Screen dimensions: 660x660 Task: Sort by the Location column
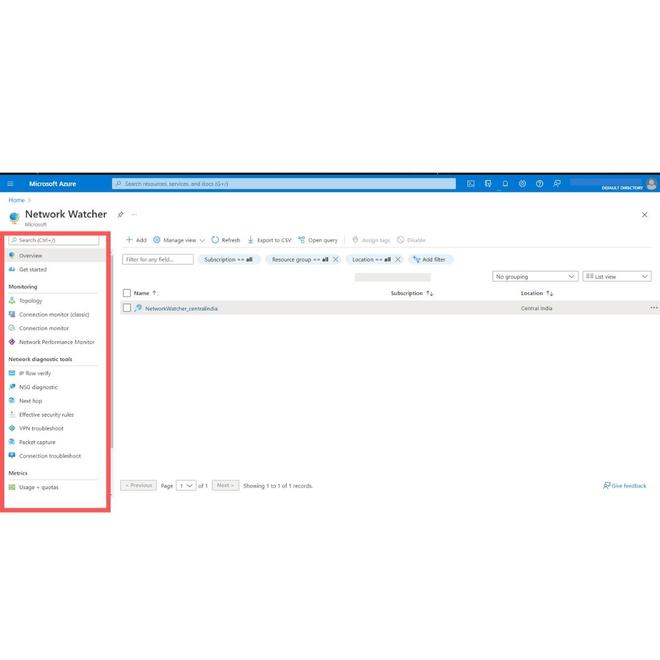(x=537, y=293)
